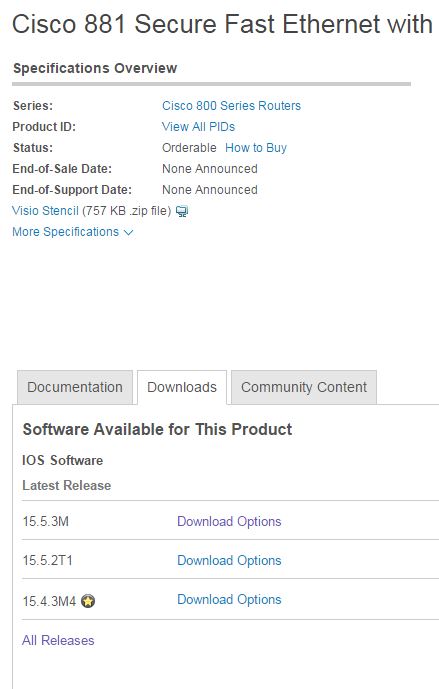Switch to the Documentation tab
The image size is (439, 689).
click(75, 387)
